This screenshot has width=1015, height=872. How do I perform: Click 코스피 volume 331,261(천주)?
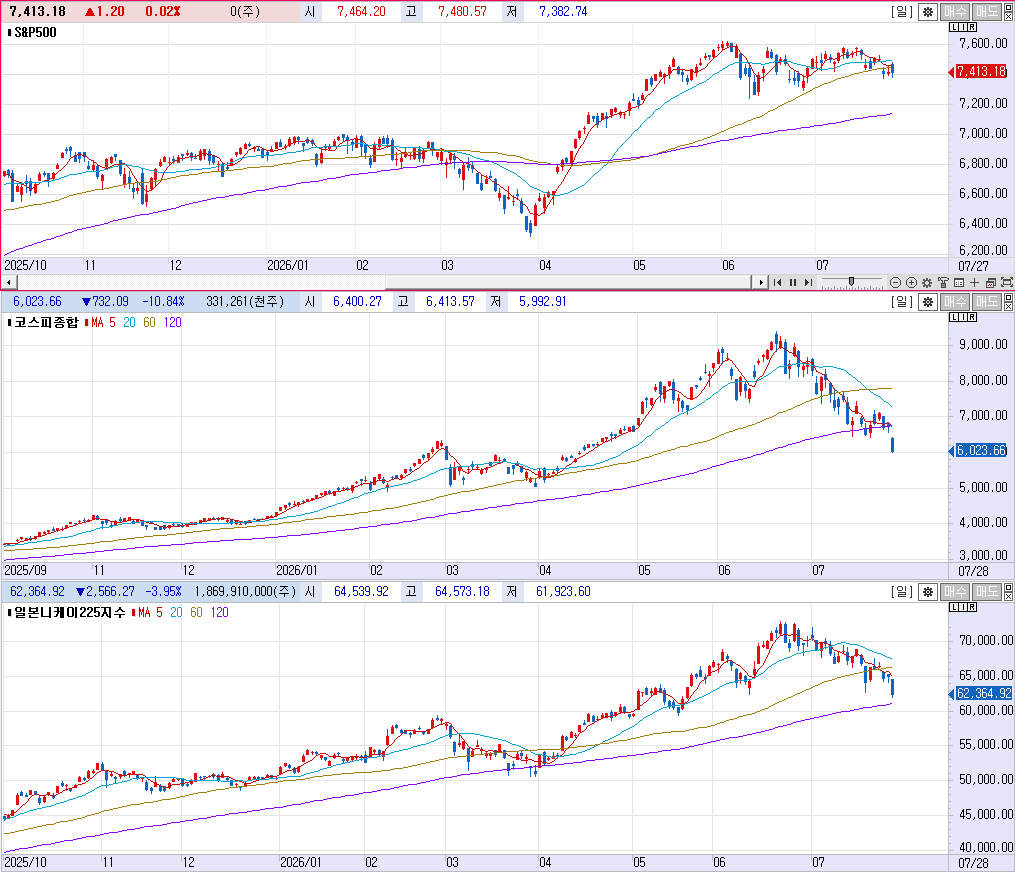pyautogui.click(x=245, y=302)
